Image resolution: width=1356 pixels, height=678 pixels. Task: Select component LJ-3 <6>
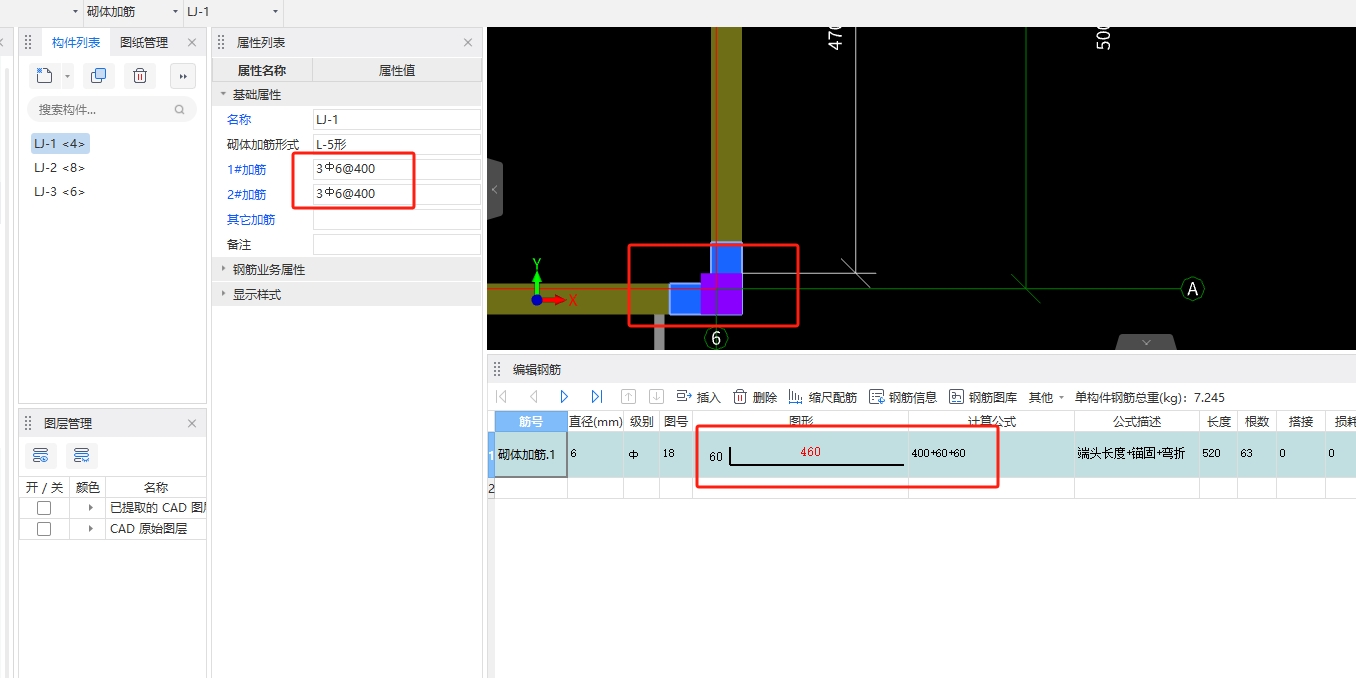(x=59, y=192)
